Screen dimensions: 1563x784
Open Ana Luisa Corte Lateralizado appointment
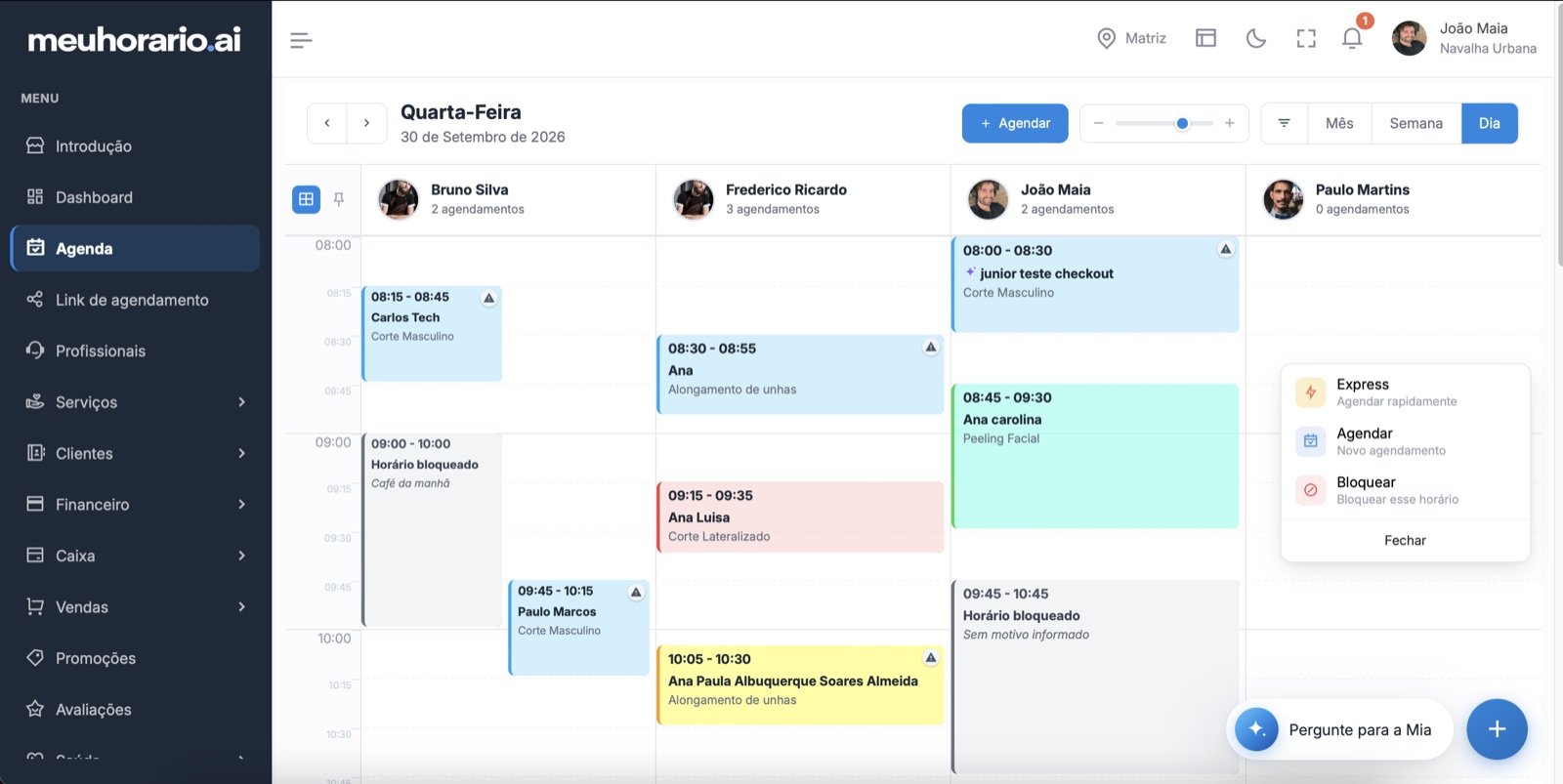pos(800,516)
